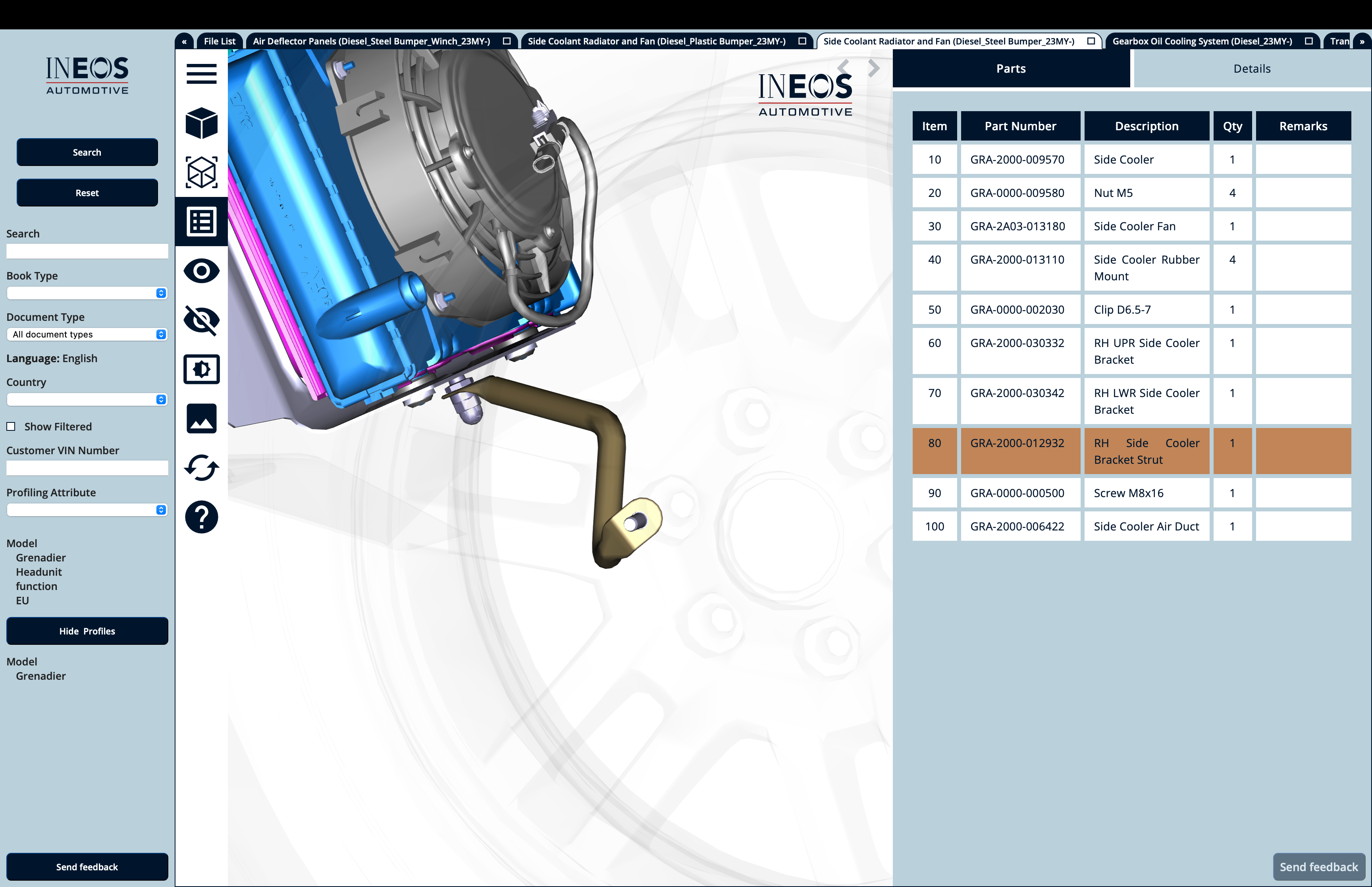
Task: Enable the Show Filtered checkbox
Action: [11, 426]
